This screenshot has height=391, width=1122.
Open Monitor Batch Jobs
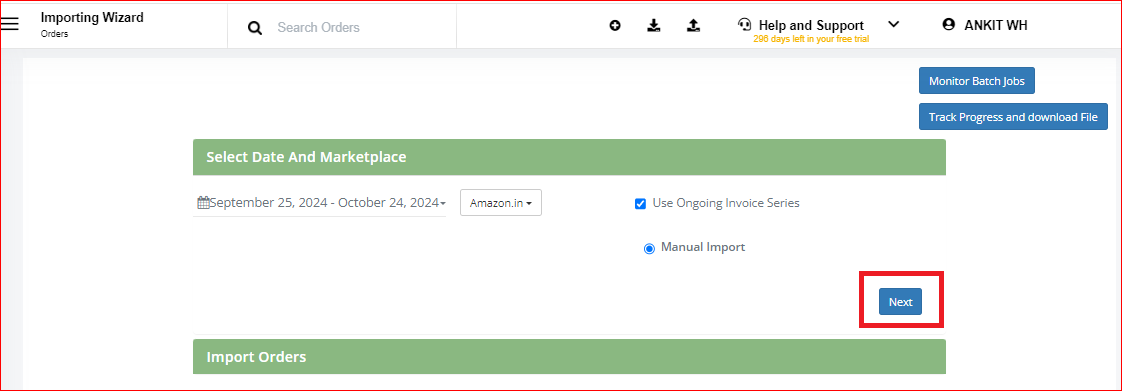[x=977, y=81]
